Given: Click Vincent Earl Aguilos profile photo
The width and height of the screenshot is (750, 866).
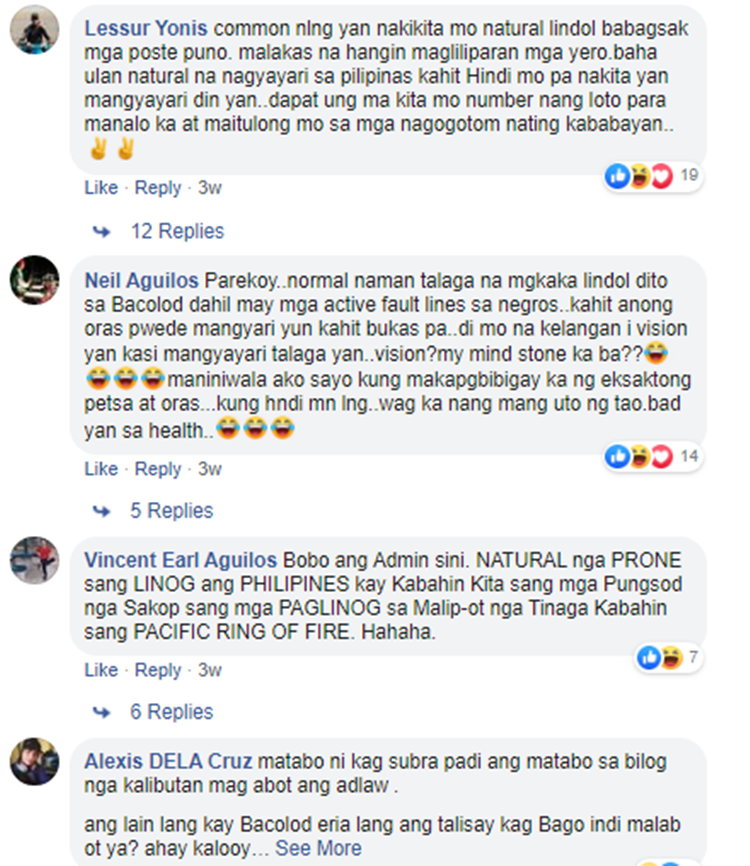Looking at the screenshot, I should 34,560.
